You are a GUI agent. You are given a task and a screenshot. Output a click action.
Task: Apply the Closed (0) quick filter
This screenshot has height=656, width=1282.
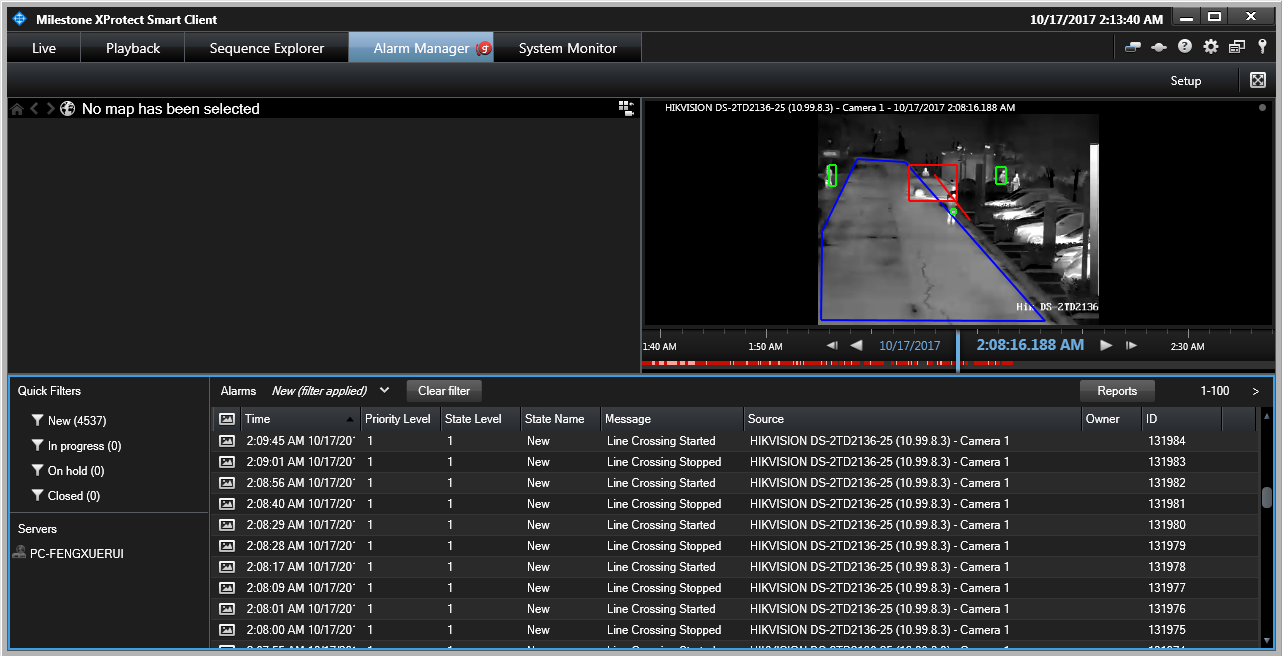(x=66, y=496)
